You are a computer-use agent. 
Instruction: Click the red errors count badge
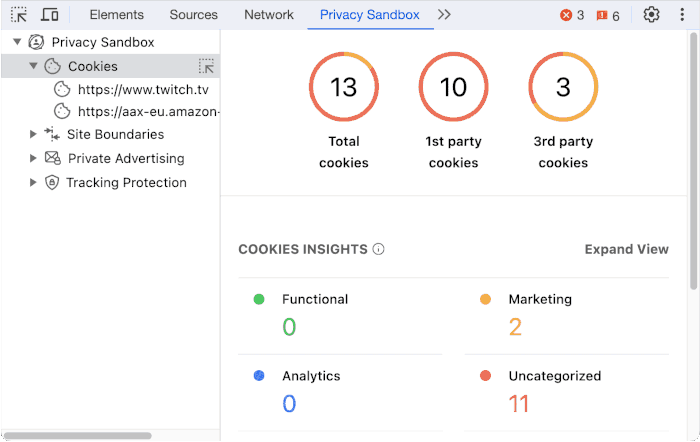(572, 15)
